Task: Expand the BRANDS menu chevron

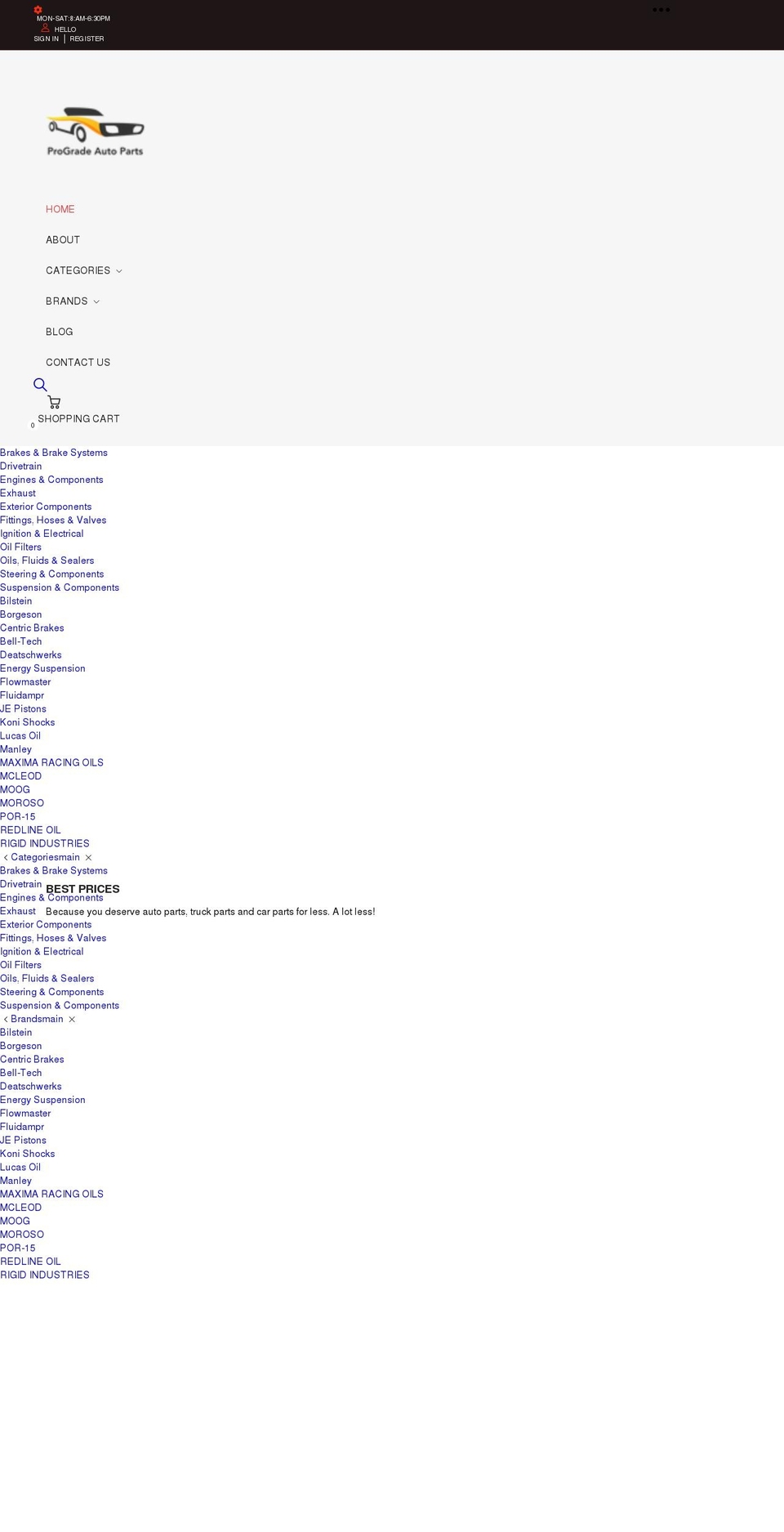Action: 96,301
